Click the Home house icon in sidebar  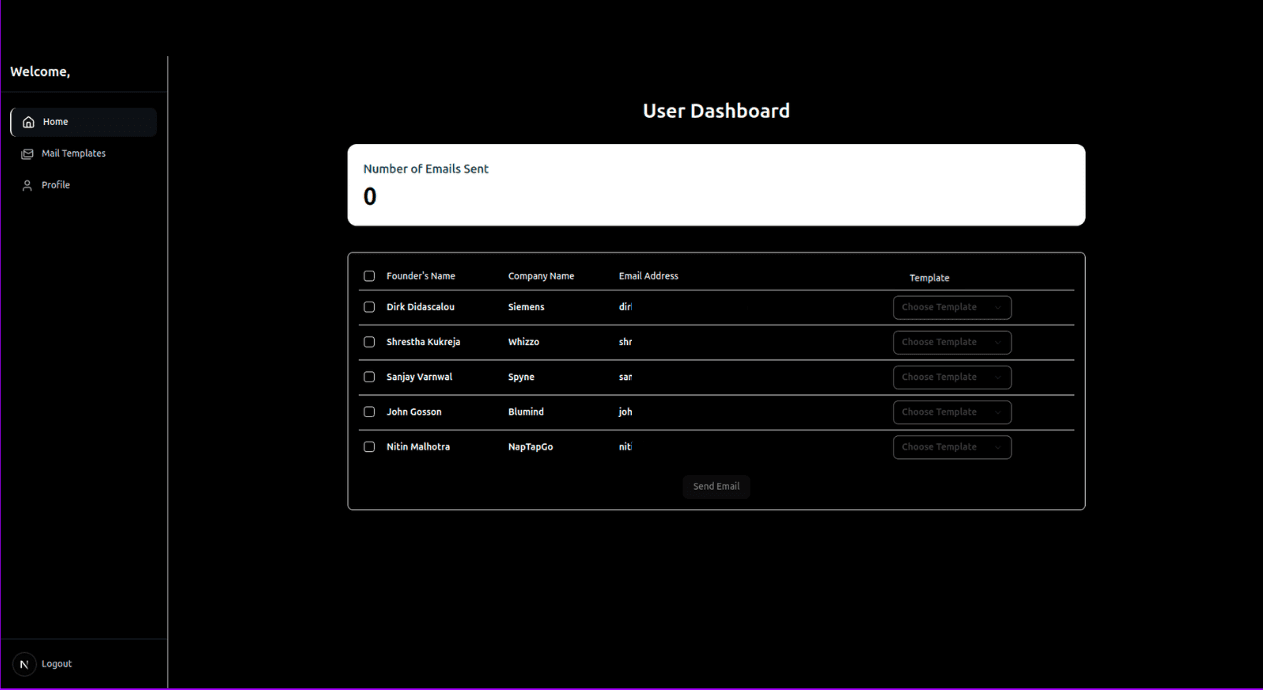click(x=28, y=122)
